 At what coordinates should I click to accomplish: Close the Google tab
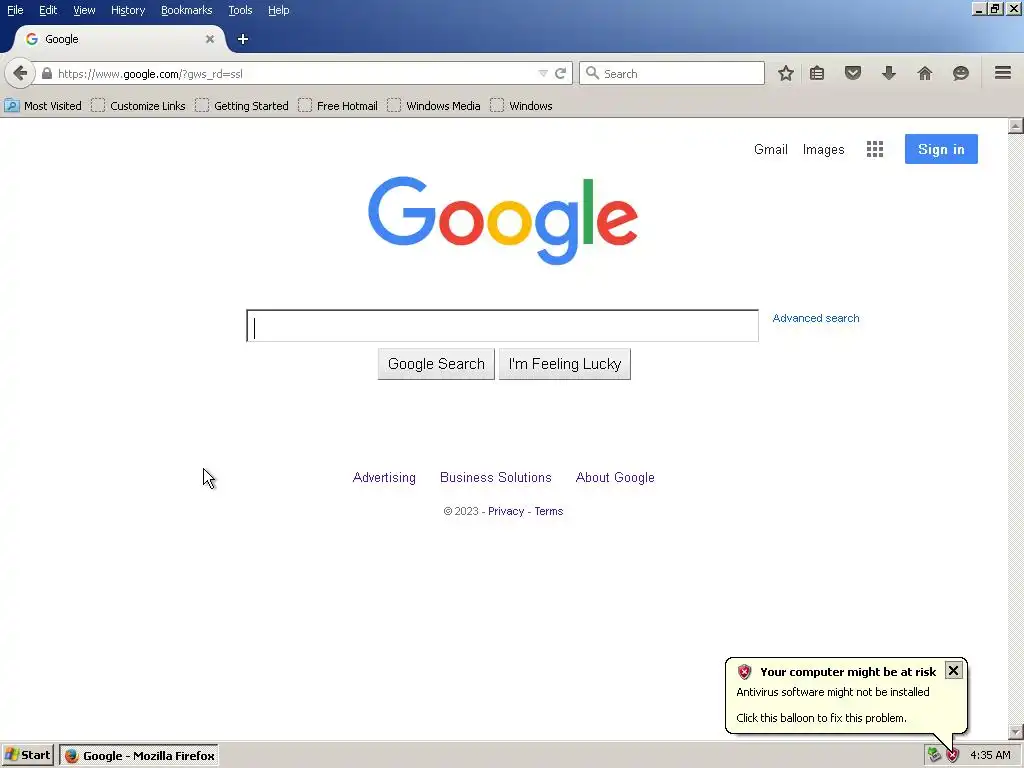pyautogui.click(x=210, y=39)
